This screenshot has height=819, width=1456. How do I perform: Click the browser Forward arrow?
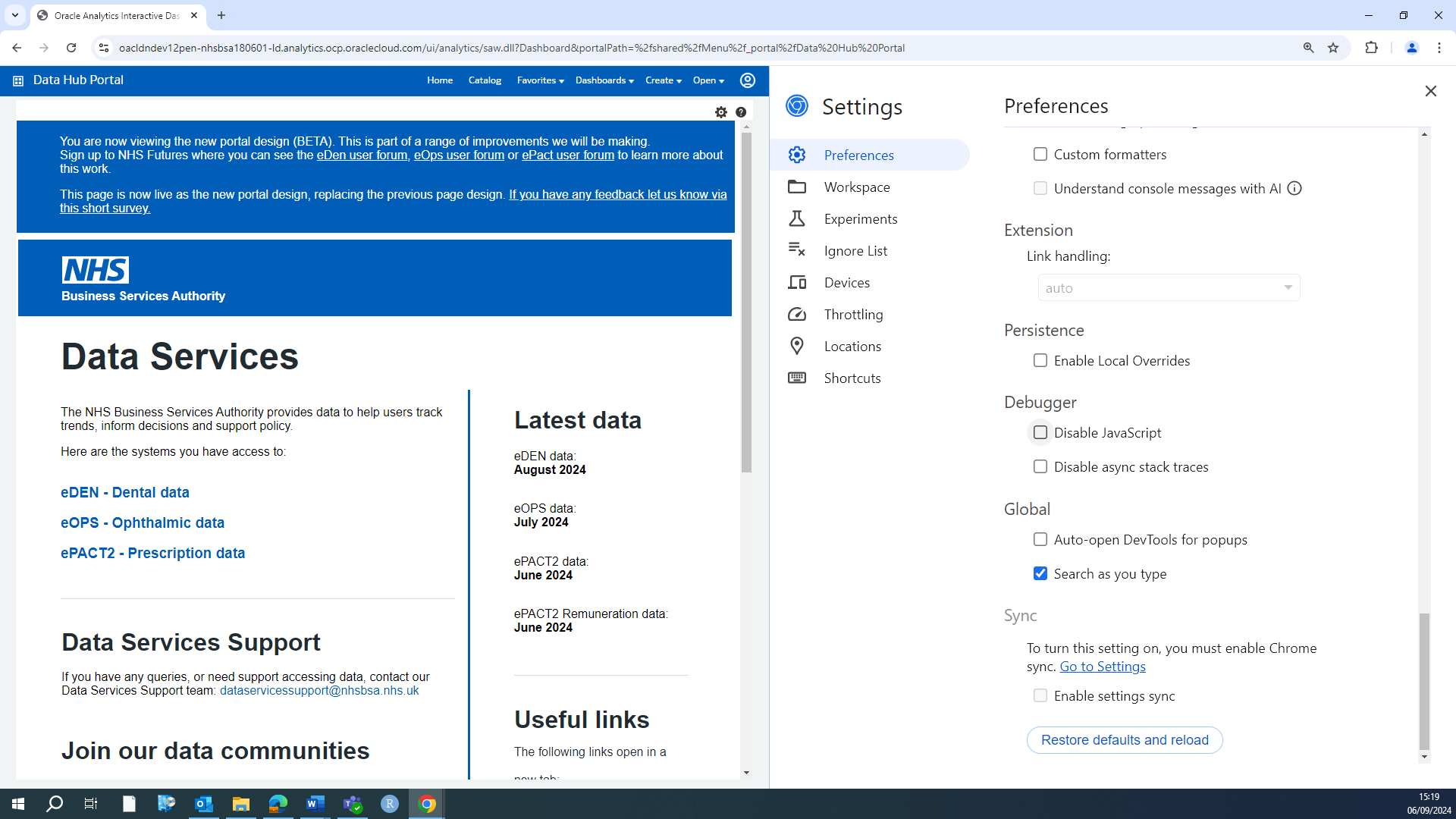(x=44, y=48)
